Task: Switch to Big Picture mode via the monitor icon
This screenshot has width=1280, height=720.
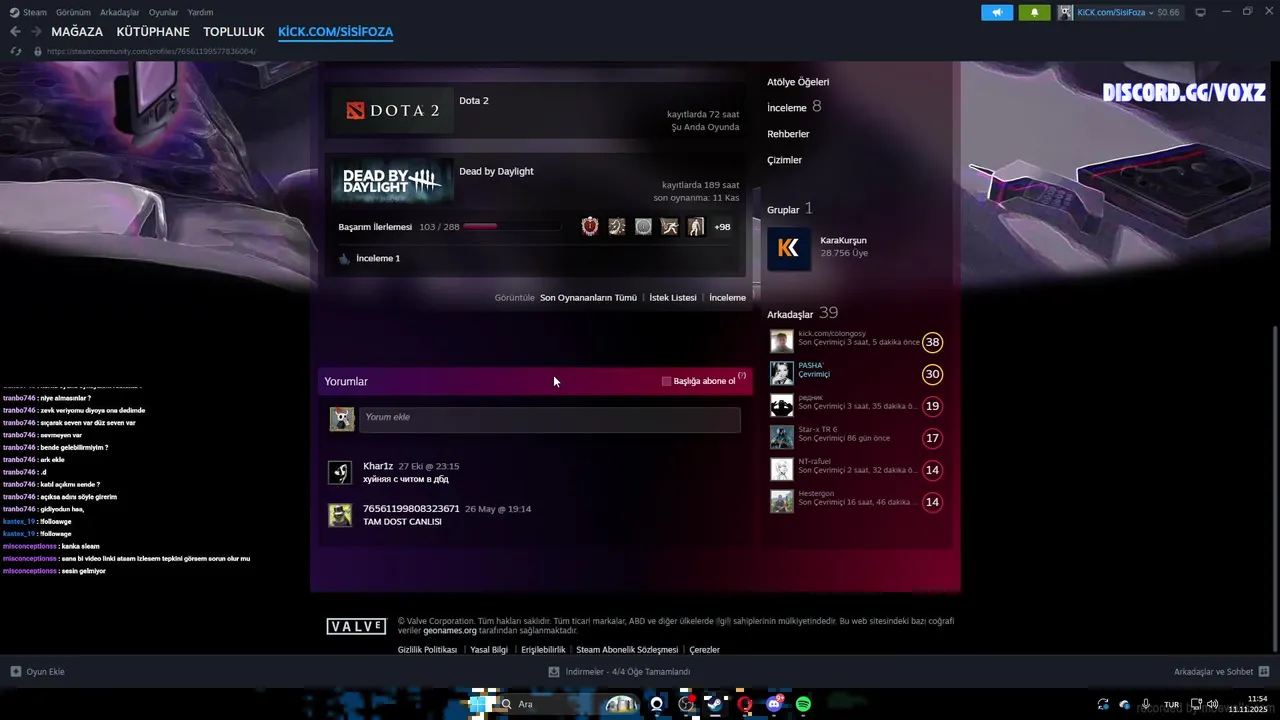Action: tap(1200, 12)
